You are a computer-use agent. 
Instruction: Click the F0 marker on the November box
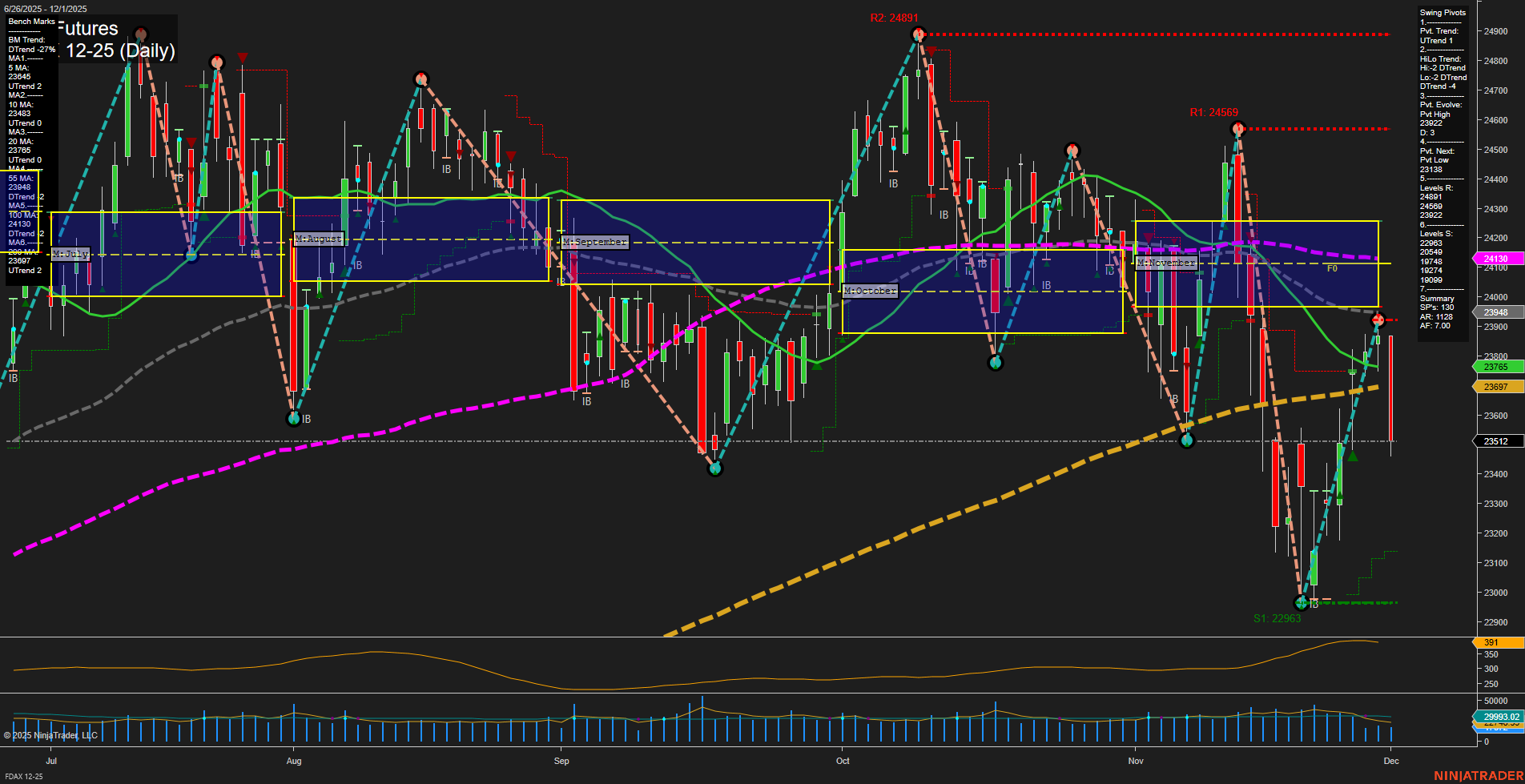pos(1332,270)
